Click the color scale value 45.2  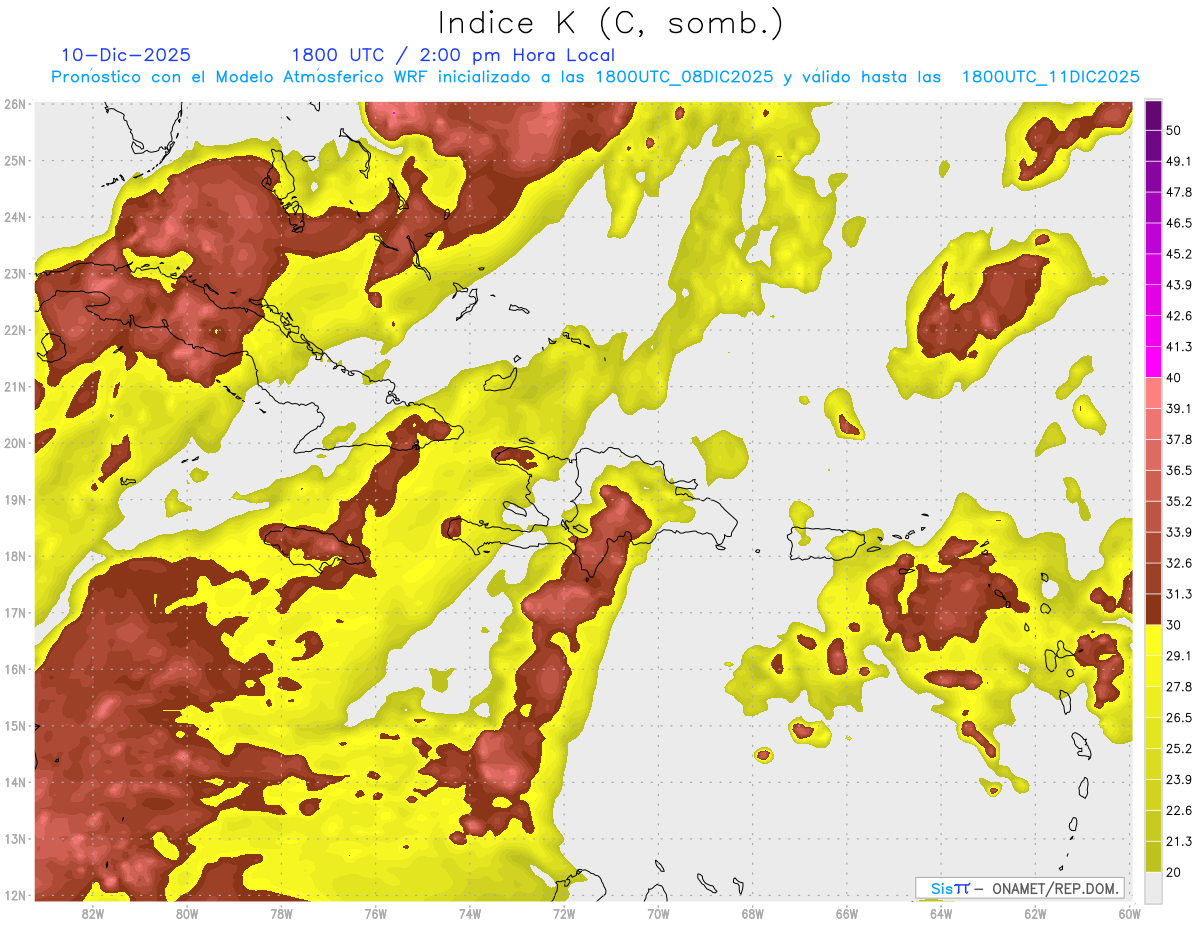1178,255
